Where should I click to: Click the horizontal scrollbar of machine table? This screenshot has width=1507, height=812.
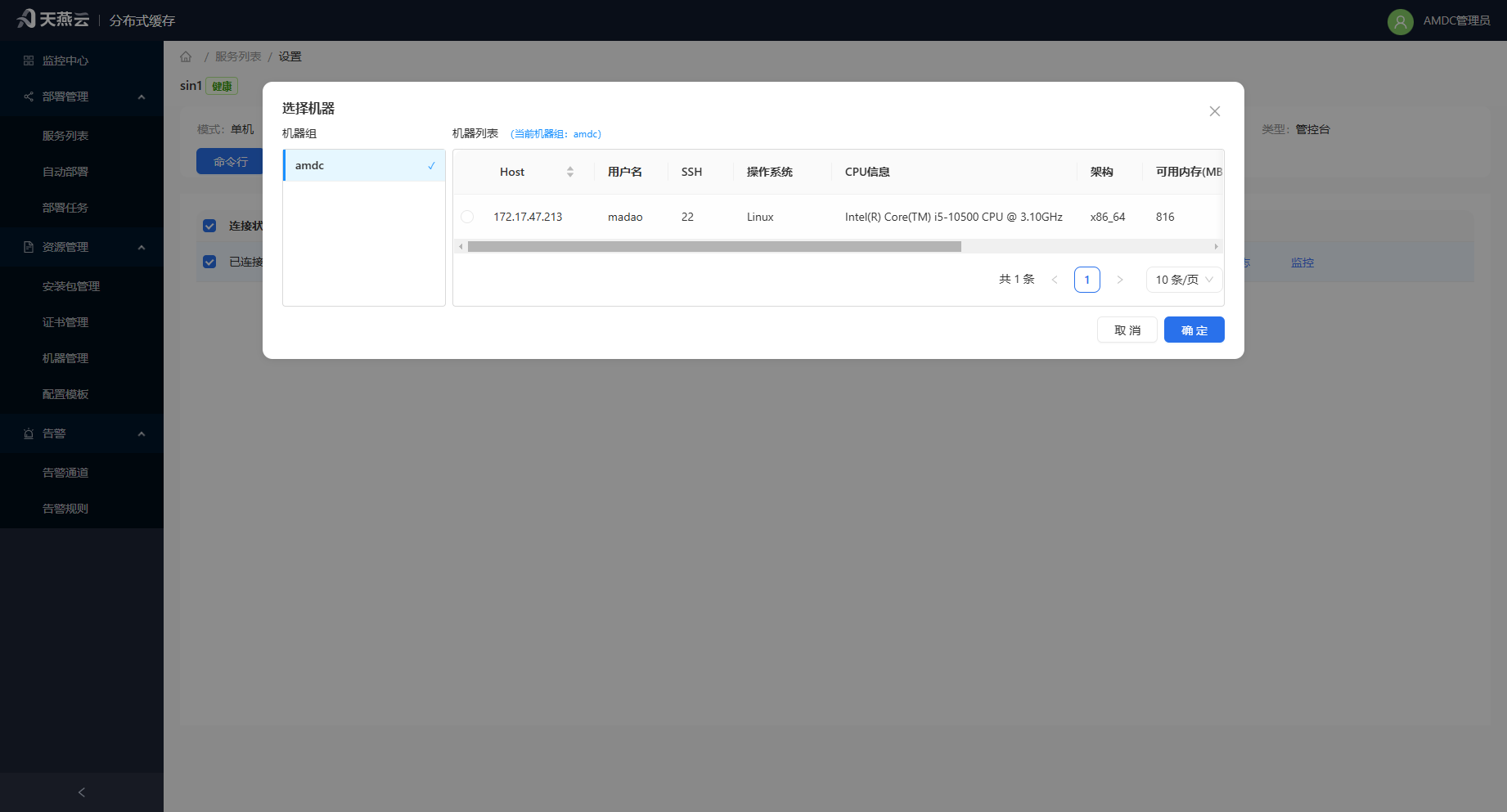714,246
